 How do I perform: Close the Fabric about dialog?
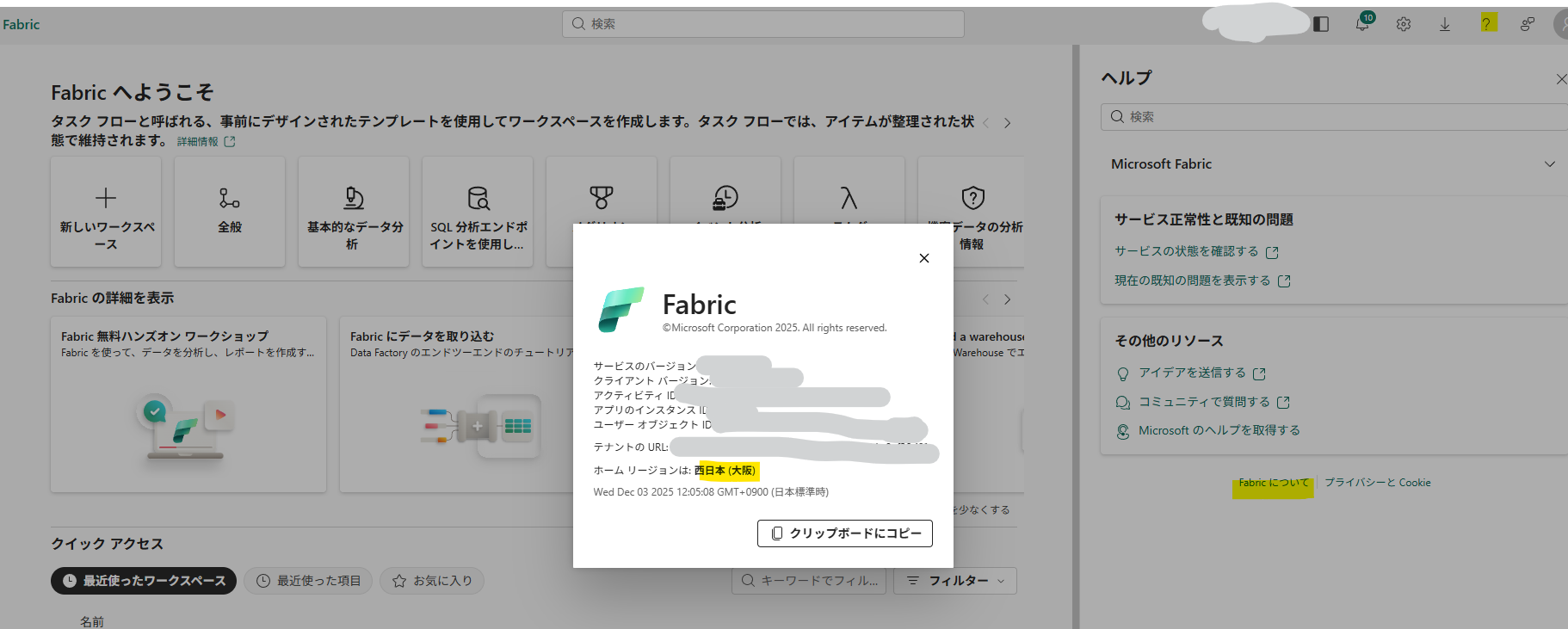pyautogui.click(x=924, y=258)
